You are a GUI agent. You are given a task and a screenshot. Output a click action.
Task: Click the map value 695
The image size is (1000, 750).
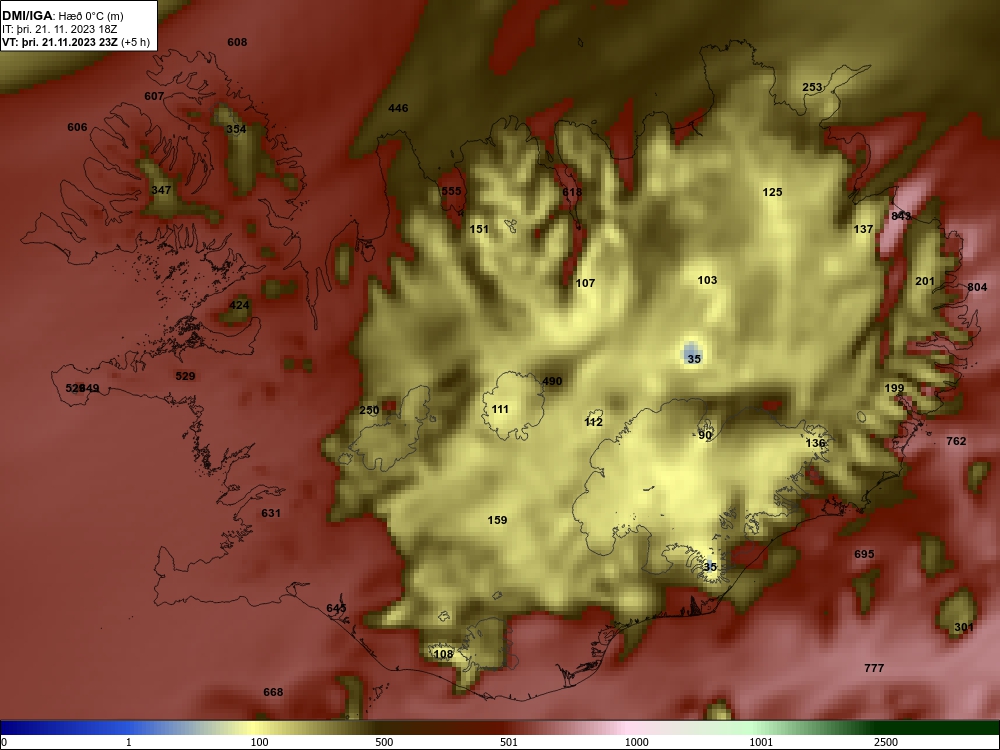[x=864, y=554]
